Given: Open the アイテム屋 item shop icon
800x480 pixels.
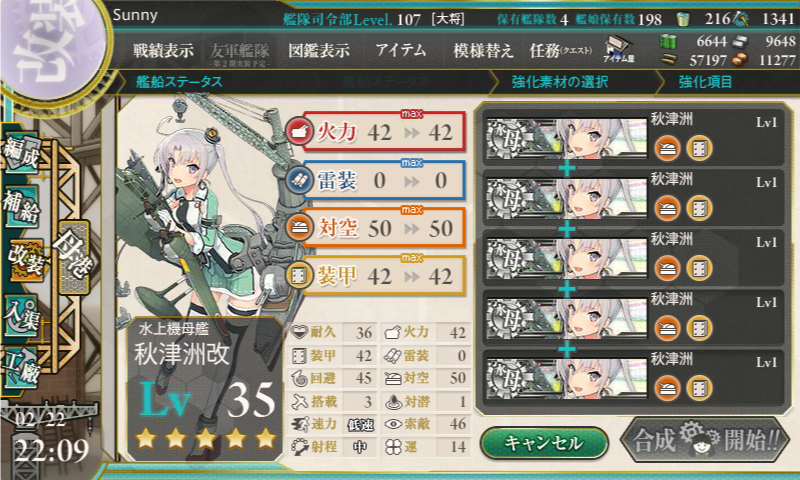Looking at the screenshot, I should [x=619, y=49].
